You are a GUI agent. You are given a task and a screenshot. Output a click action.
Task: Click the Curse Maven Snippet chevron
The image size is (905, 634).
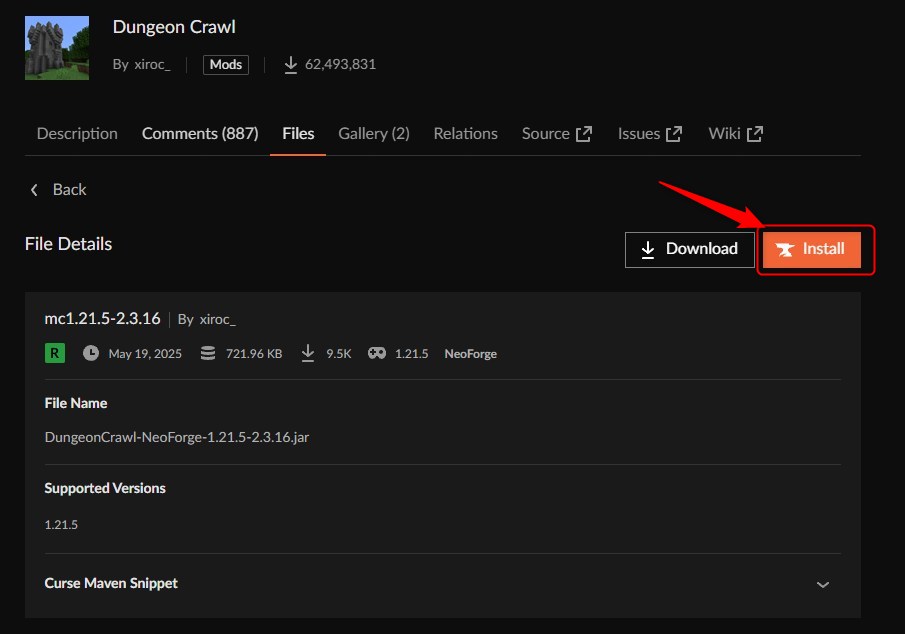(x=822, y=585)
